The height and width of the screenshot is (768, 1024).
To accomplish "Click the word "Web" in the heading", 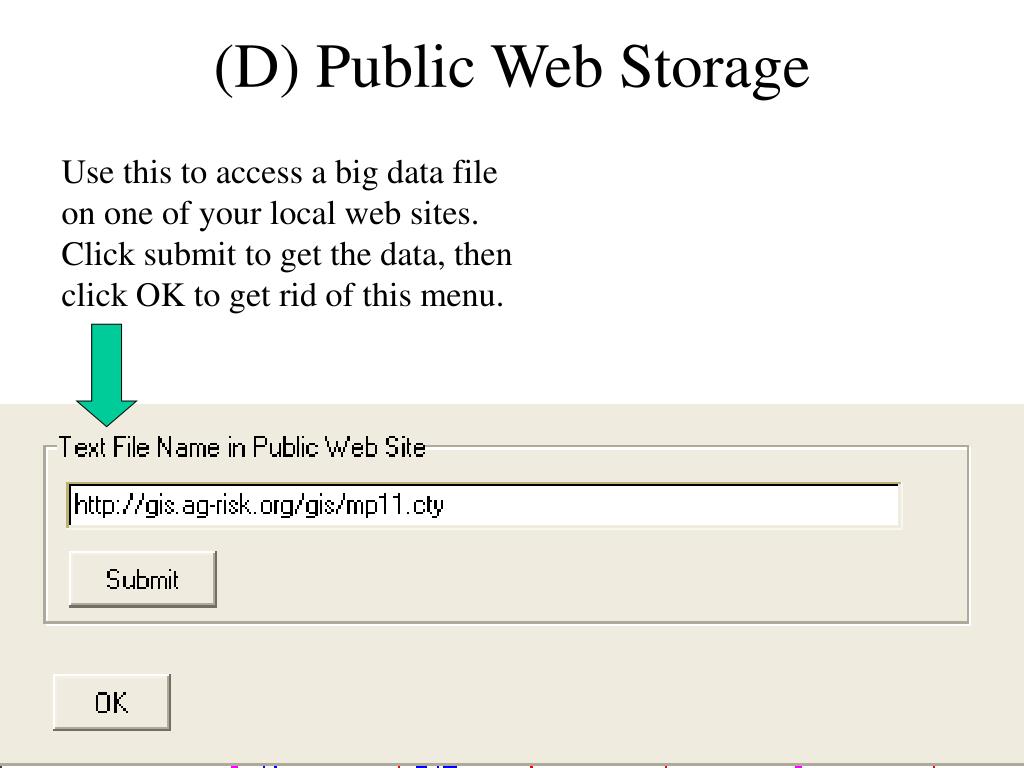I will 547,65.
